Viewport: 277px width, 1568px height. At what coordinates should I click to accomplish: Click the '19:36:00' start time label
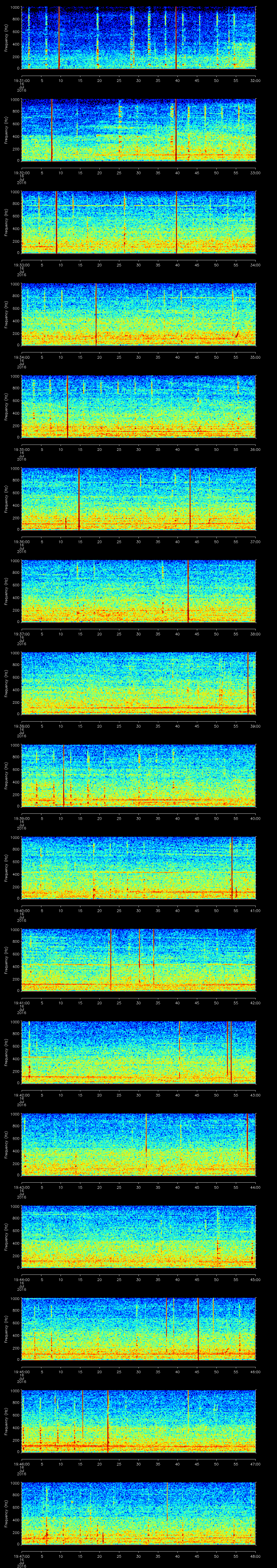[21, 542]
